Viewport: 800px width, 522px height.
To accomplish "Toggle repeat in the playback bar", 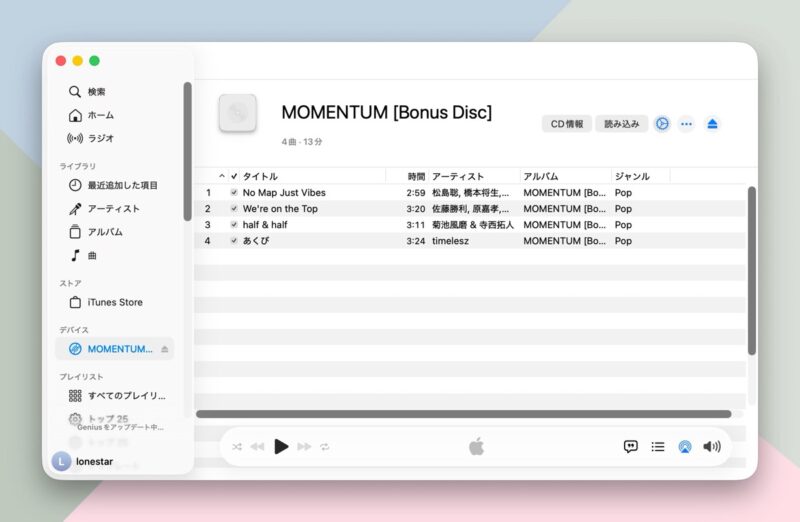I will 325,447.
